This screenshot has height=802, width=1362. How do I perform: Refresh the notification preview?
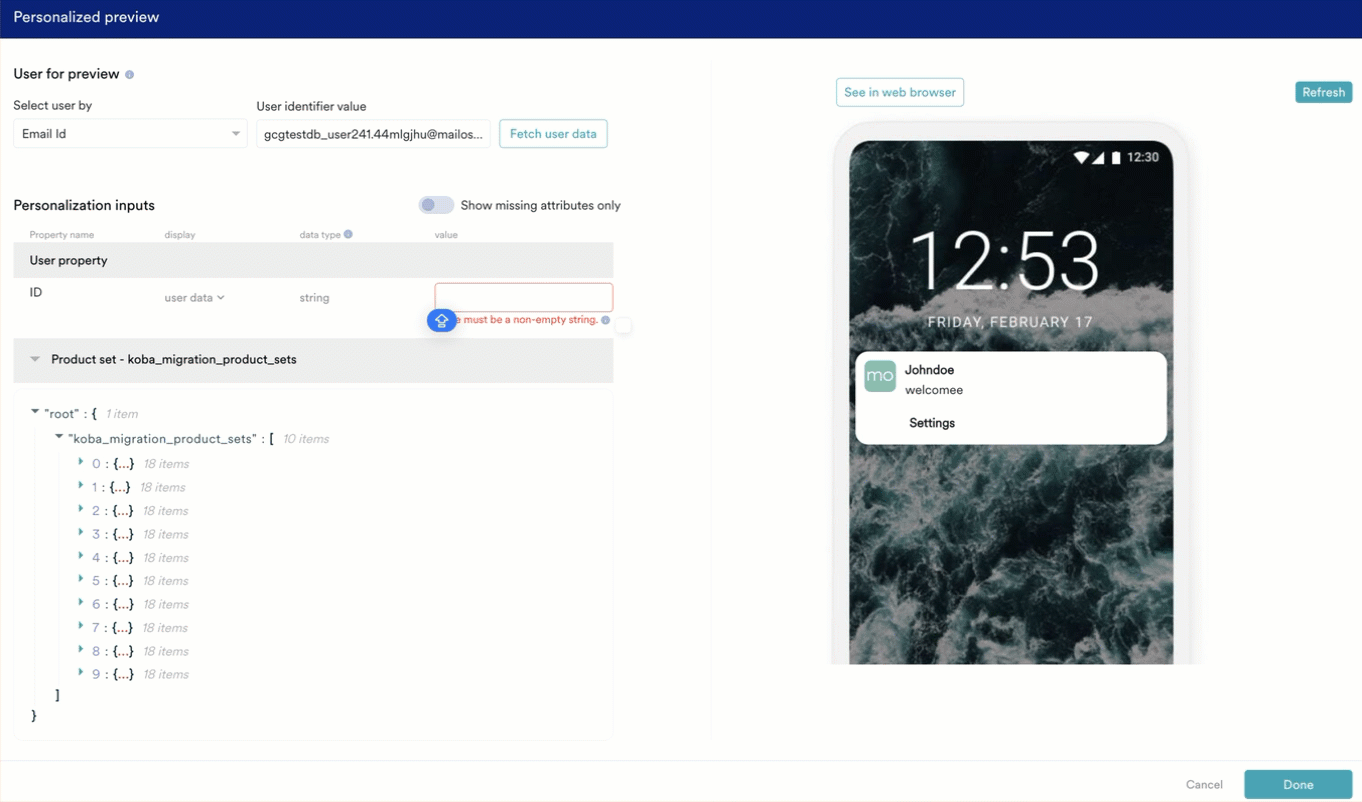pos(1323,92)
